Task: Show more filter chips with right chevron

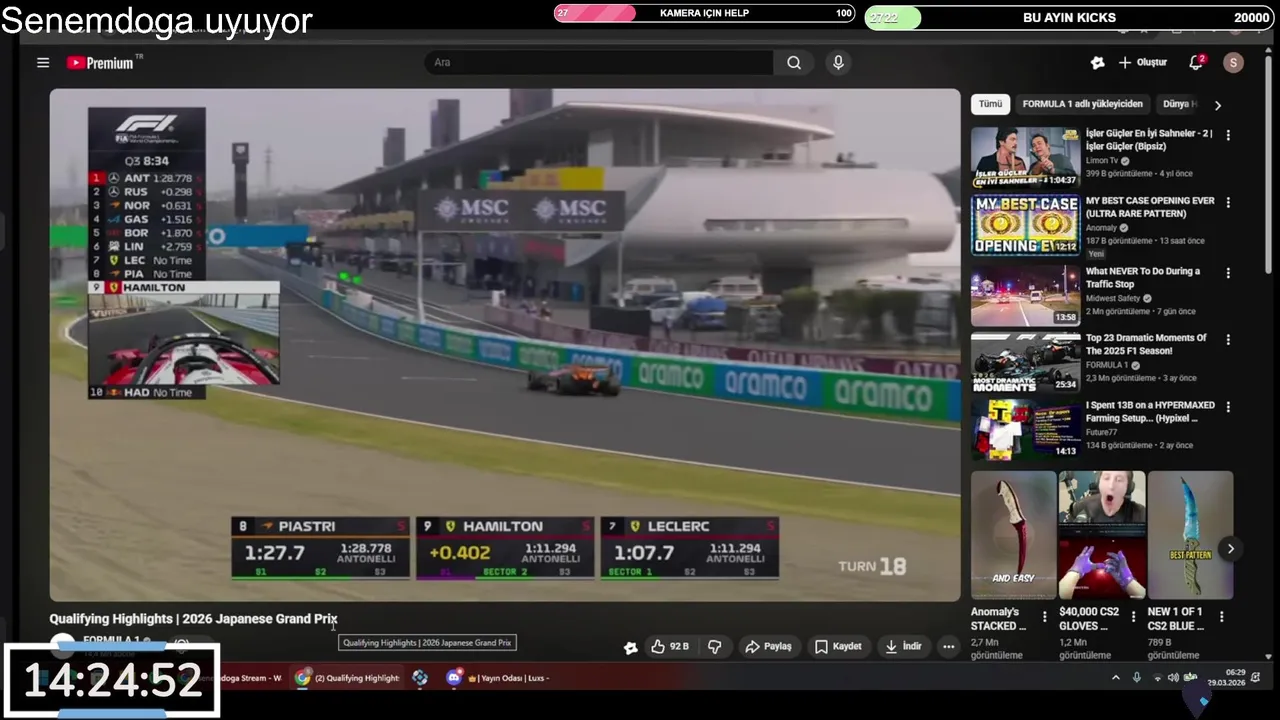Action: [x=1217, y=104]
